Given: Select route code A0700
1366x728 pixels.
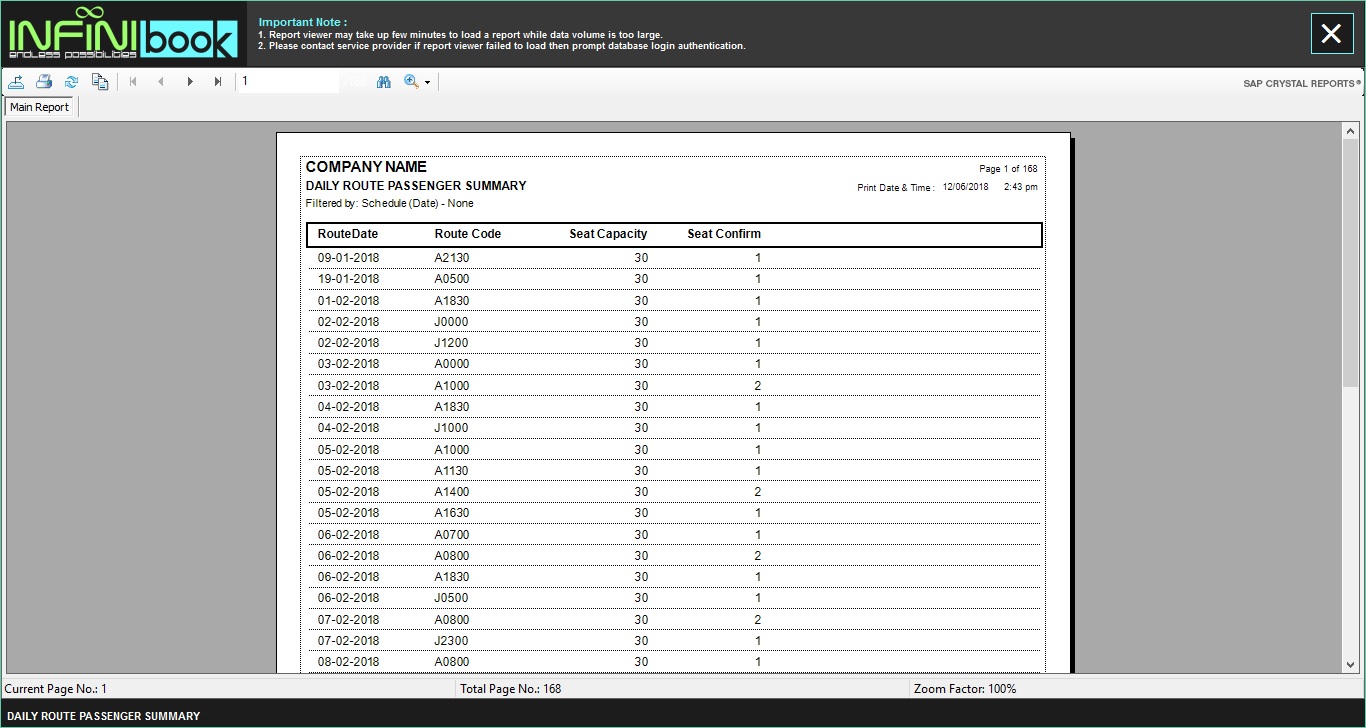Looking at the screenshot, I should pyautogui.click(x=452, y=535).
